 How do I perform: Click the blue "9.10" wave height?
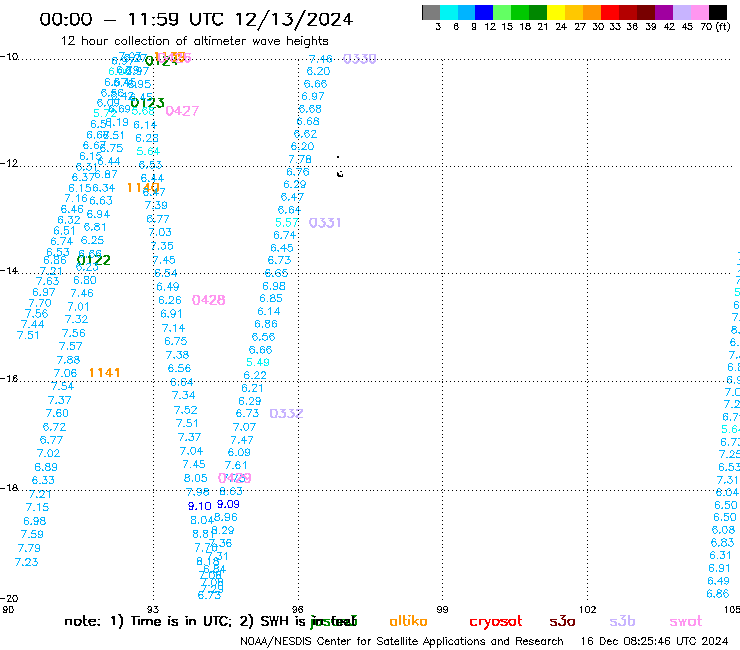199,506
